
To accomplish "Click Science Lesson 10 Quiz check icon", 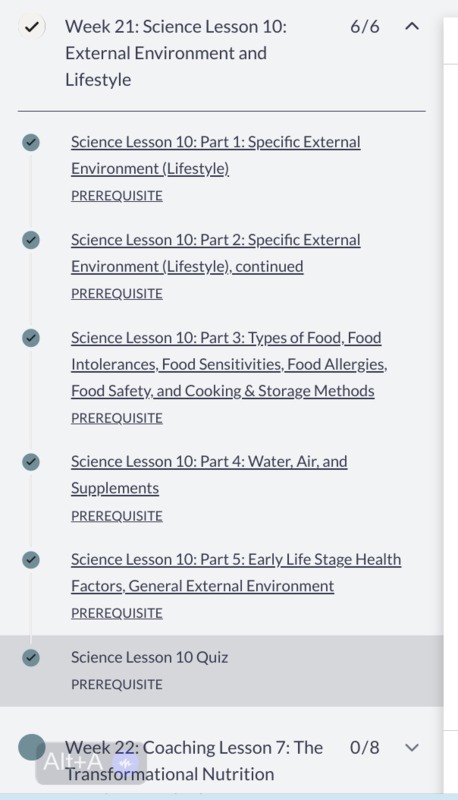I will coord(31,658).
